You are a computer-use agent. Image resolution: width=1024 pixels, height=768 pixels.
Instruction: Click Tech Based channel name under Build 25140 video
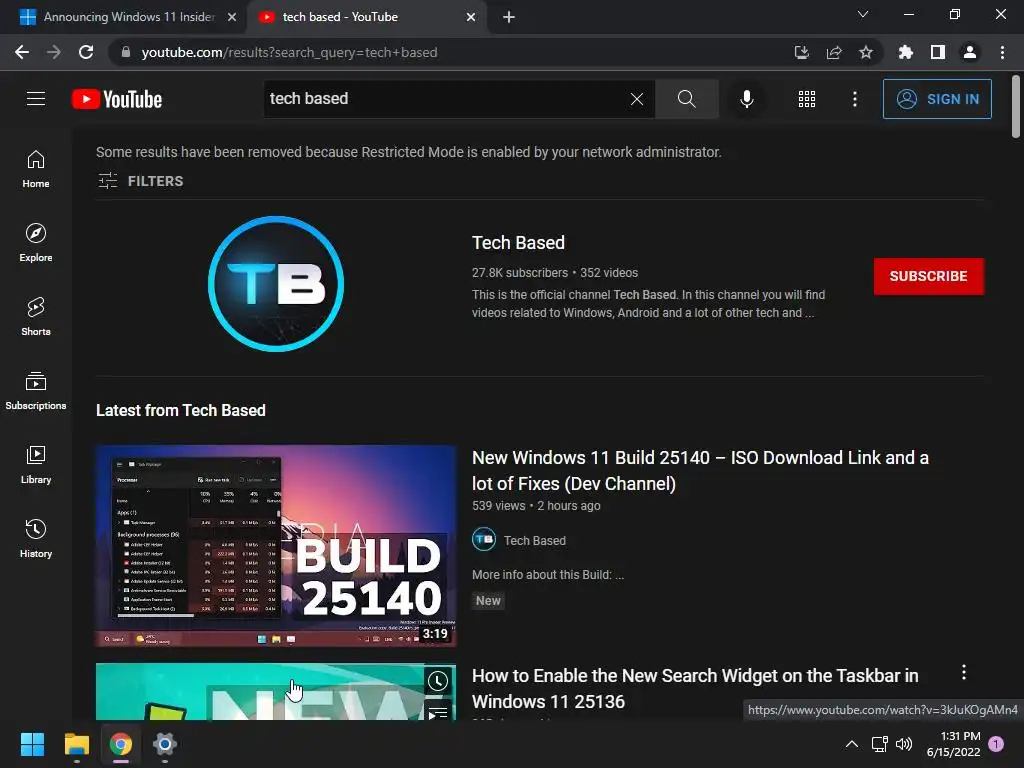535,541
